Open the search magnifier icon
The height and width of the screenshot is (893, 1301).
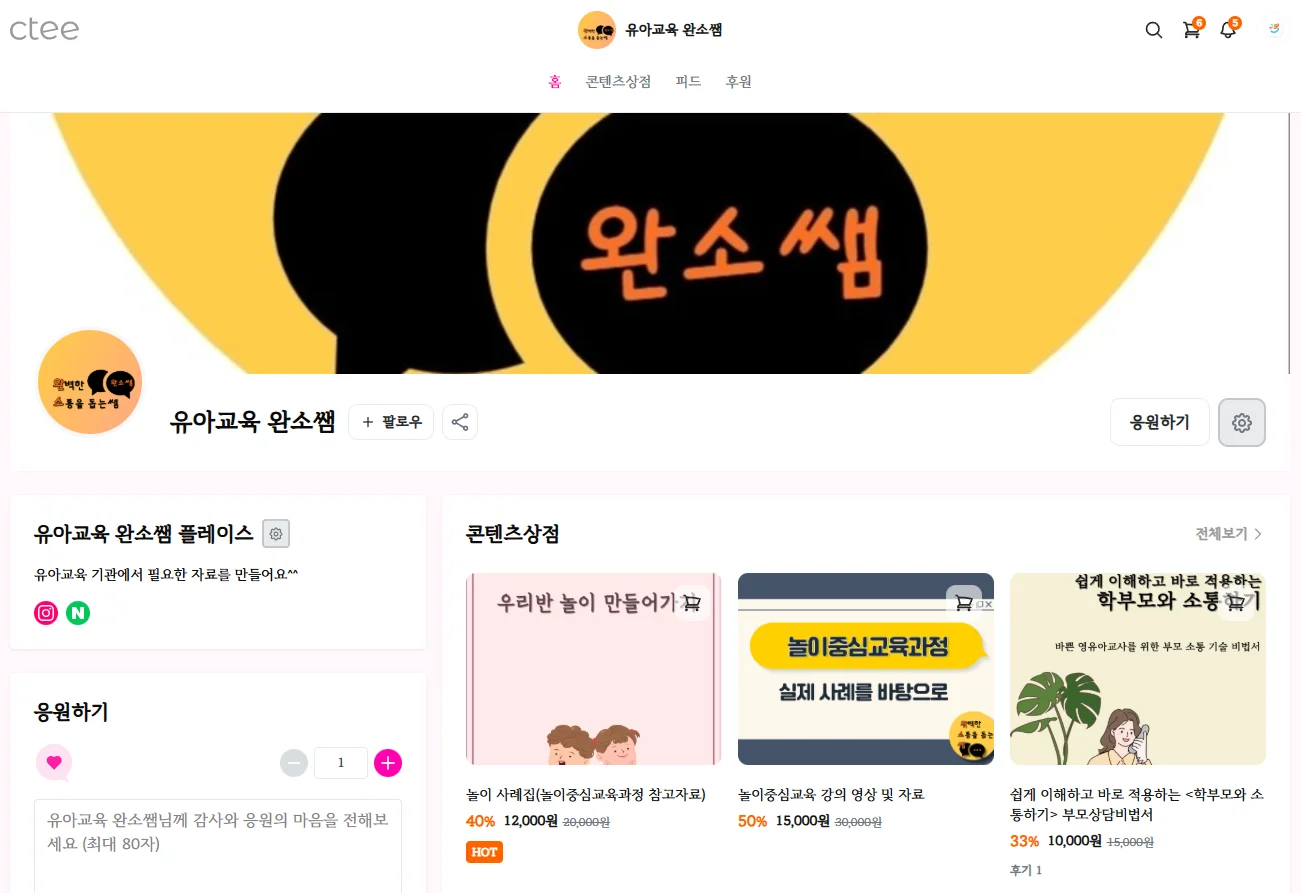coord(1153,30)
